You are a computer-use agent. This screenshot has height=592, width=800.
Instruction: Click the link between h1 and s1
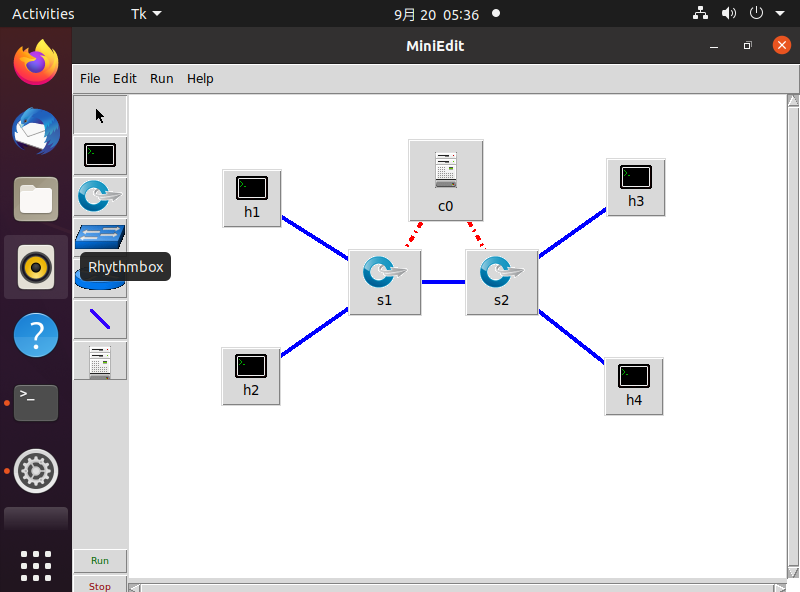pyautogui.click(x=315, y=238)
